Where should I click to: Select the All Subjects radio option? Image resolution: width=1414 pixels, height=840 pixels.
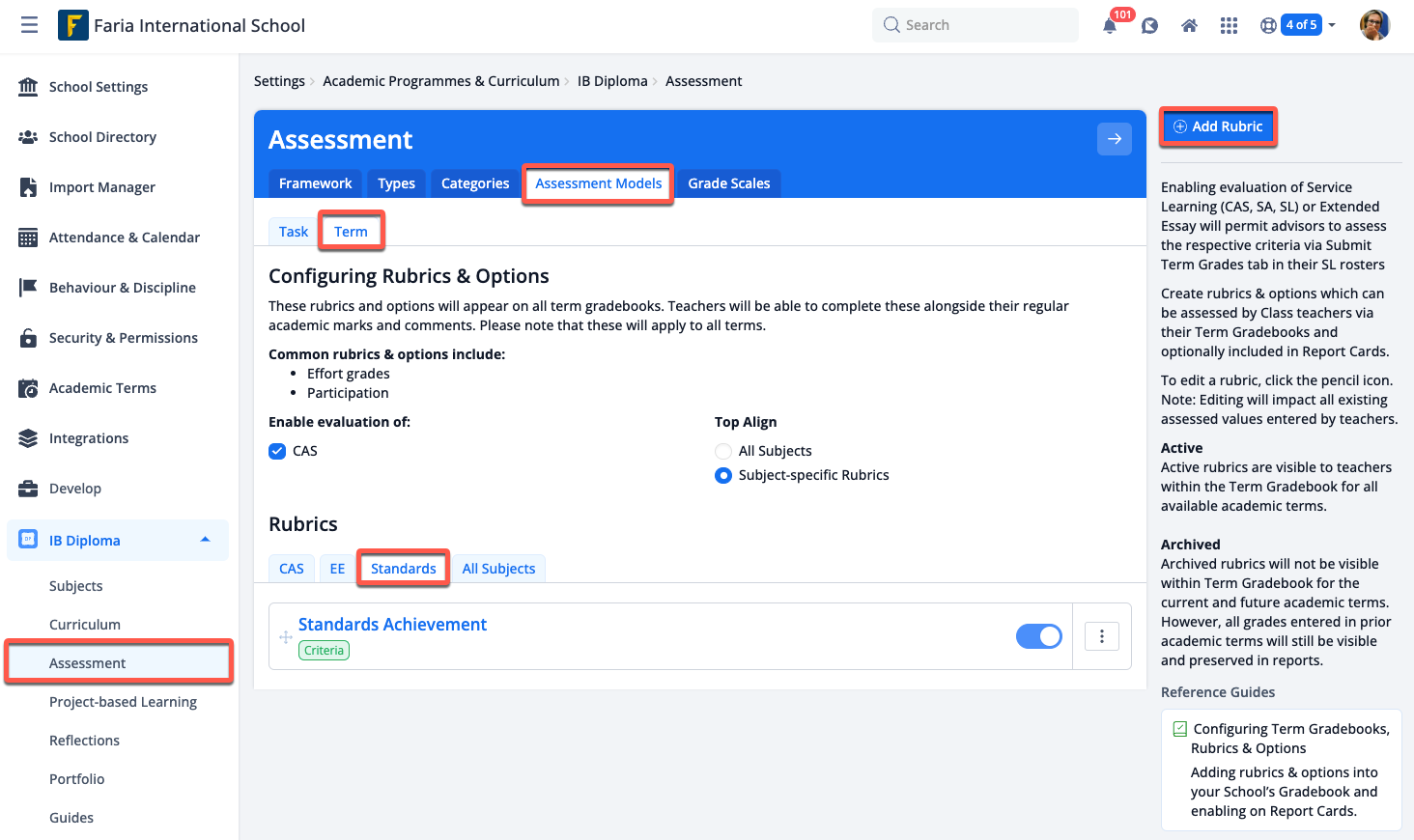coord(723,451)
